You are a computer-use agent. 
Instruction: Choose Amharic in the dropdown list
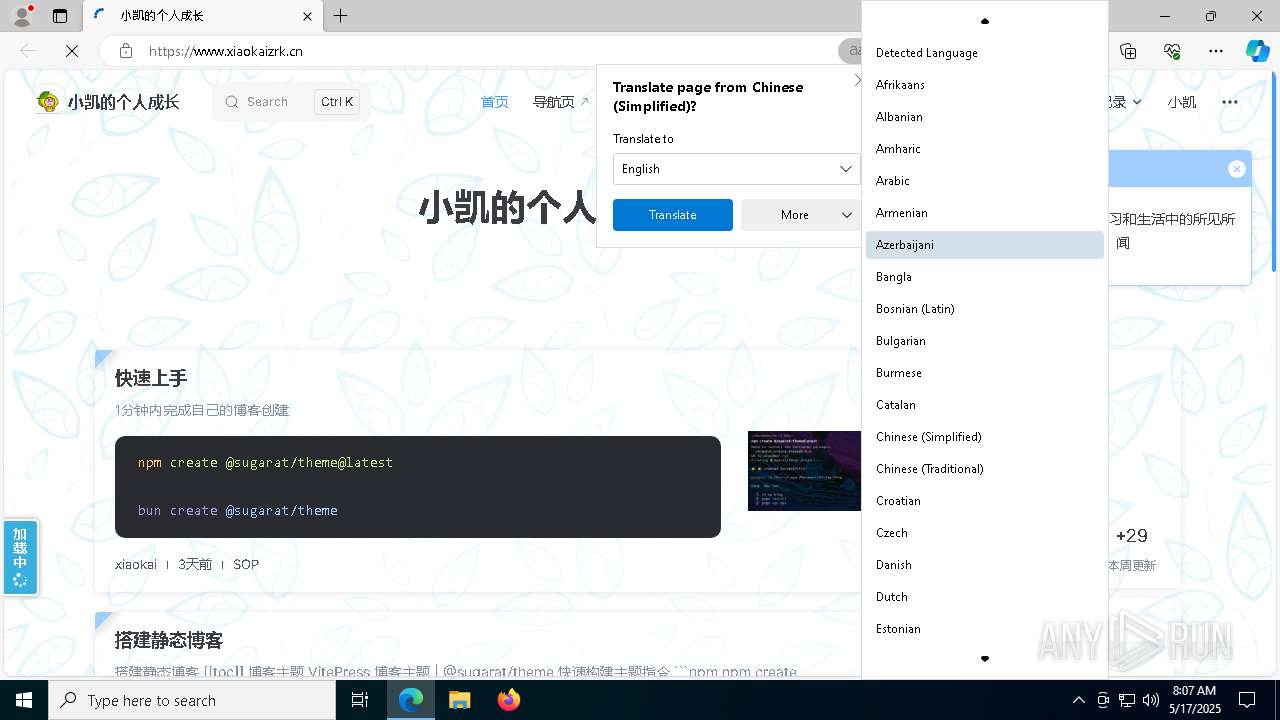(984, 149)
